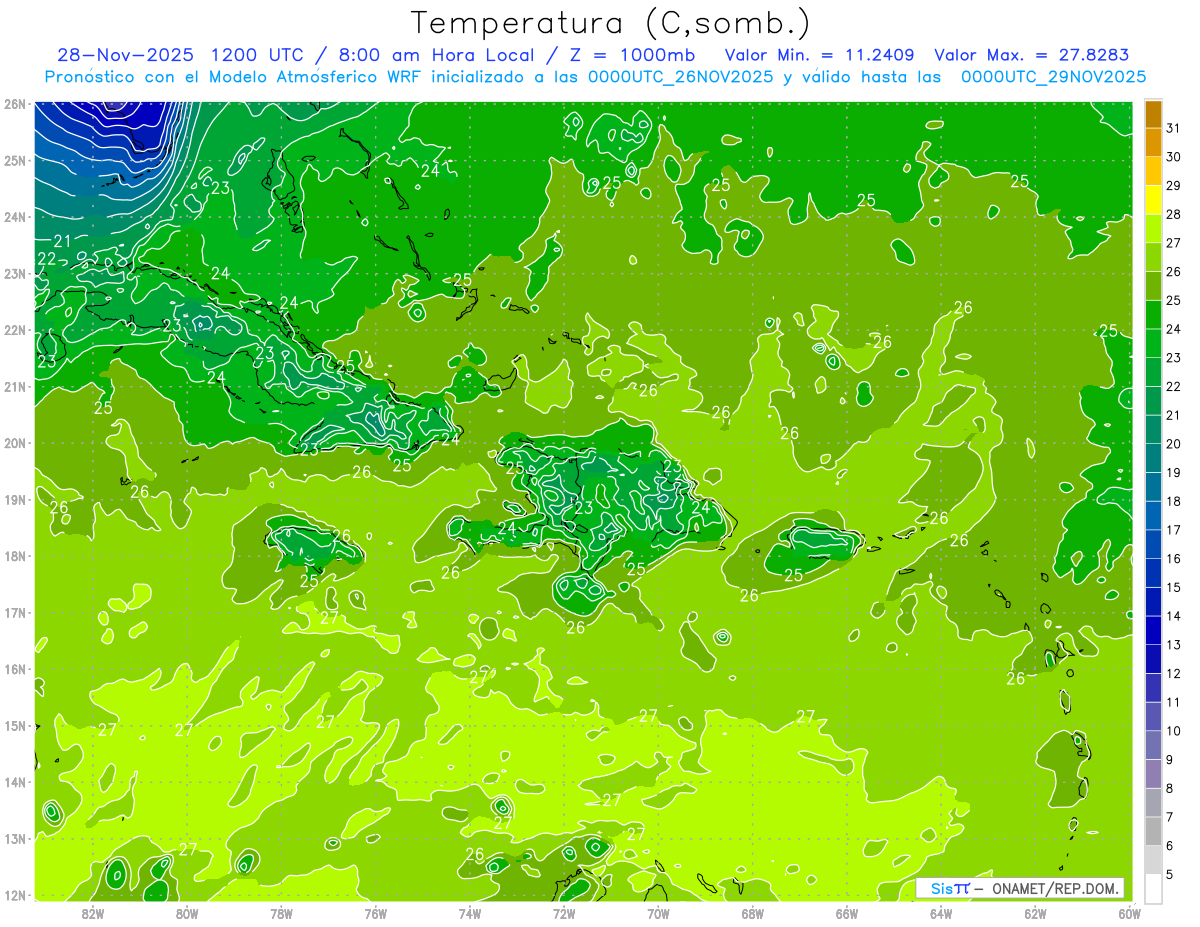Viewport: 1200px width, 927px height.
Task: Click the amber swatch between 29 and 30
Action: click(x=1153, y=171)
